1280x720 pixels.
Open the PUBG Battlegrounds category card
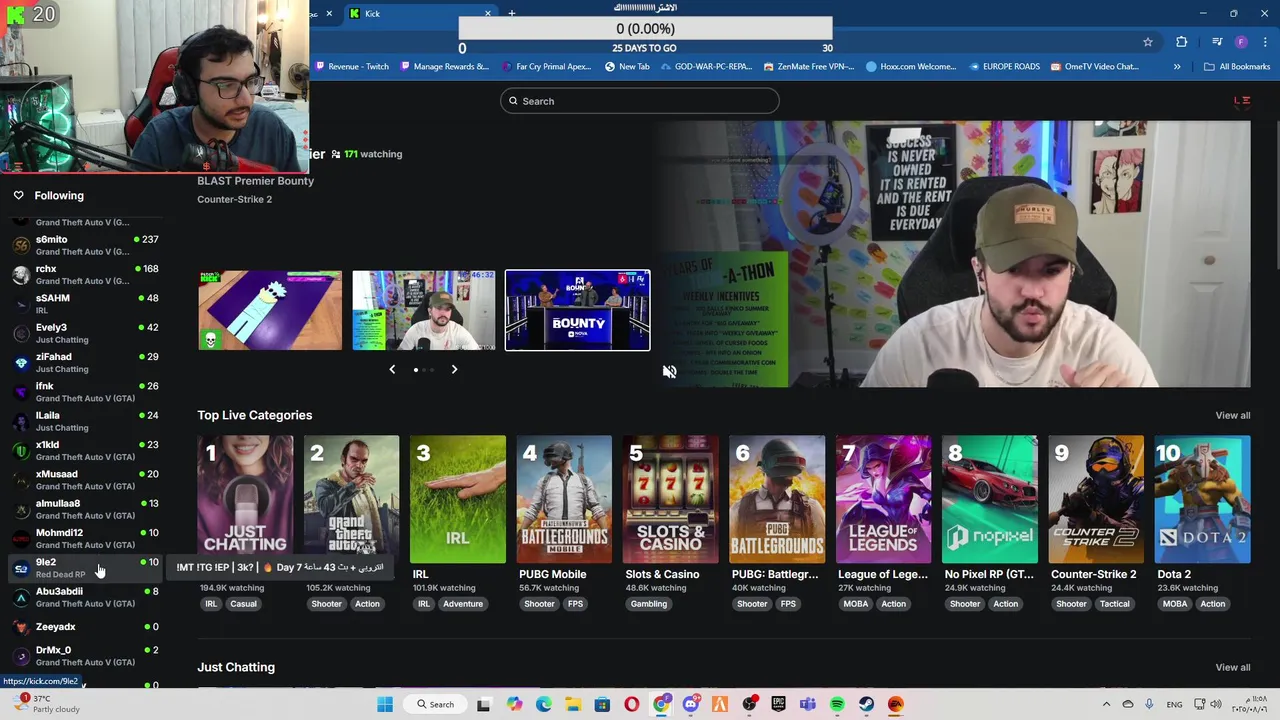[x=777, y=499]
